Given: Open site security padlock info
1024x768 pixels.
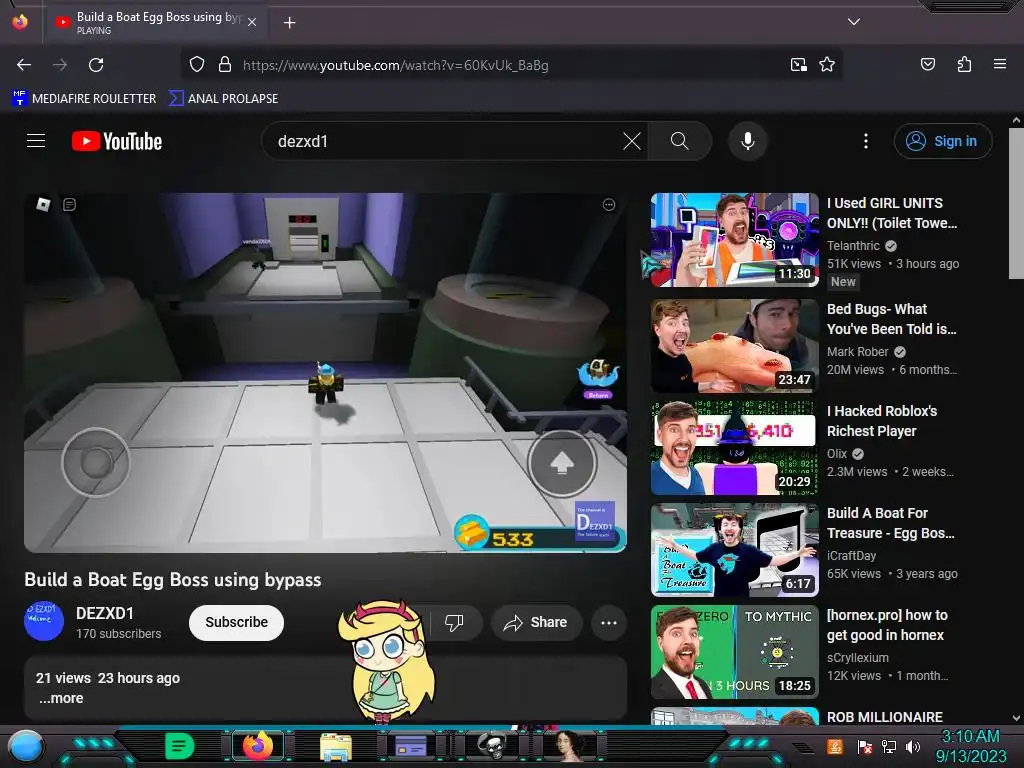Looking at the screenshot, I should [225, 65].
